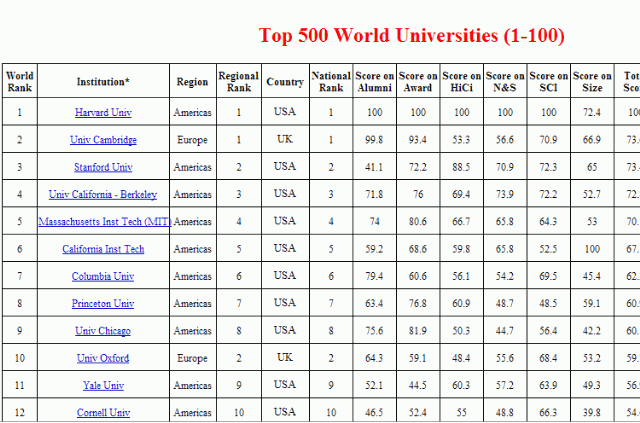Click Size score 39.8 for Cornell
Image resolution: width=640 pixels, height=423 pixels.
click(x=592, y=413)
